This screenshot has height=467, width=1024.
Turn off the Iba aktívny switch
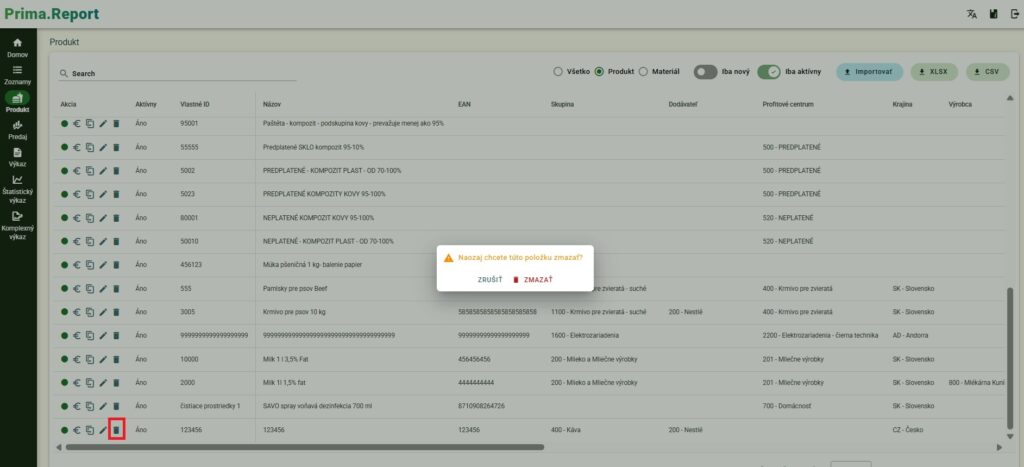click(x=769, y=72)
